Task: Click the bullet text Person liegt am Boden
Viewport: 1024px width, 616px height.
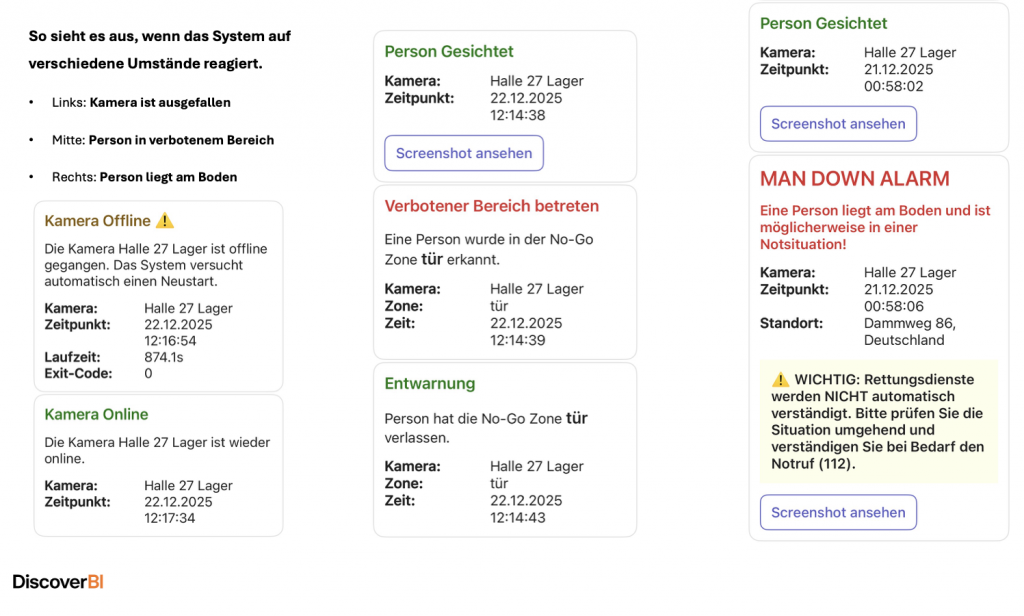Action: click(x=168, y=177)
